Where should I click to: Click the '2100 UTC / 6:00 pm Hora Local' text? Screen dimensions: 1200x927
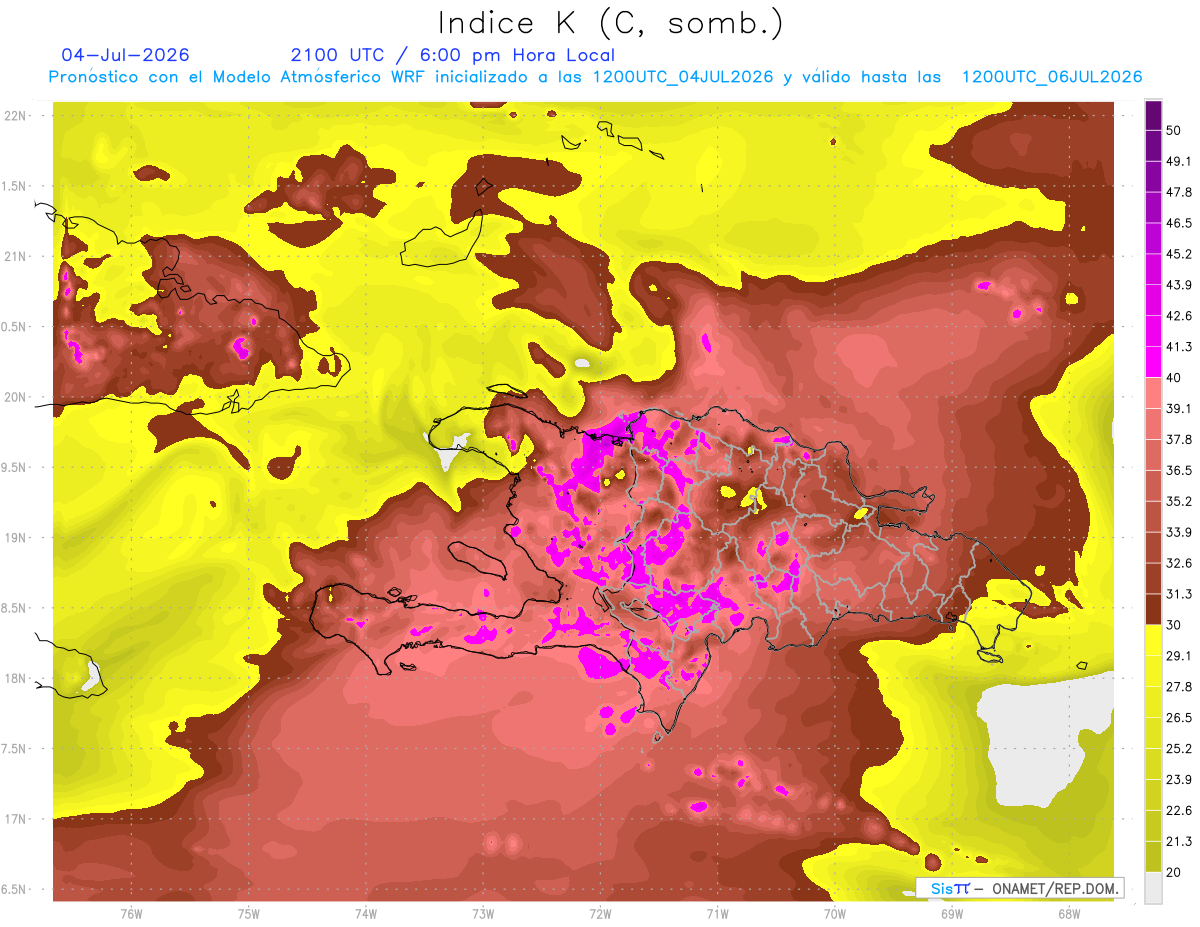[453, 55]
